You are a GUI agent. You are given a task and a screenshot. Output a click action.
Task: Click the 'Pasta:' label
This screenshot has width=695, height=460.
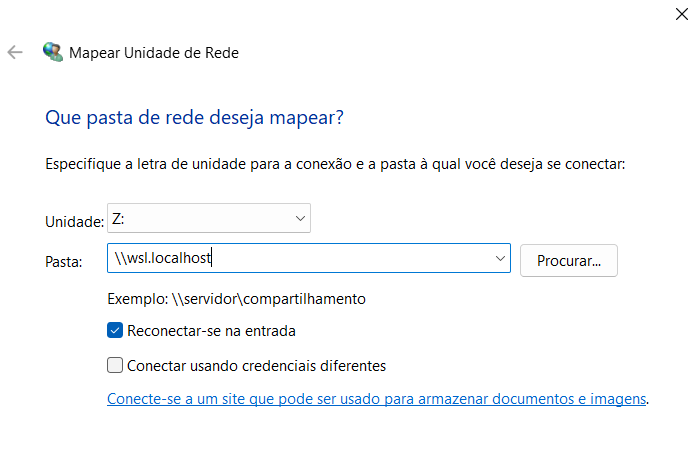[63, 261]
